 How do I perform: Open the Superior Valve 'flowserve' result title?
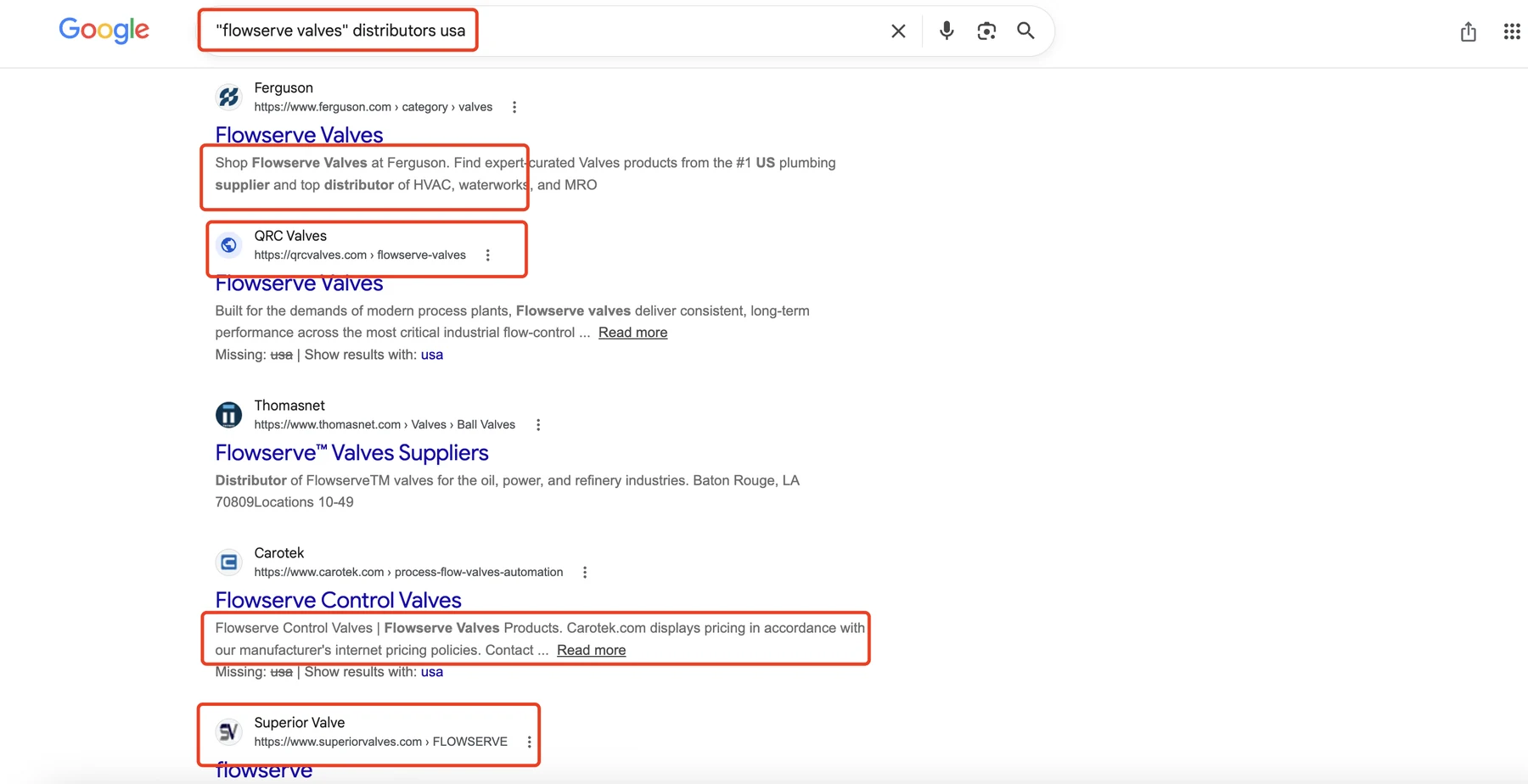[263, 770]
